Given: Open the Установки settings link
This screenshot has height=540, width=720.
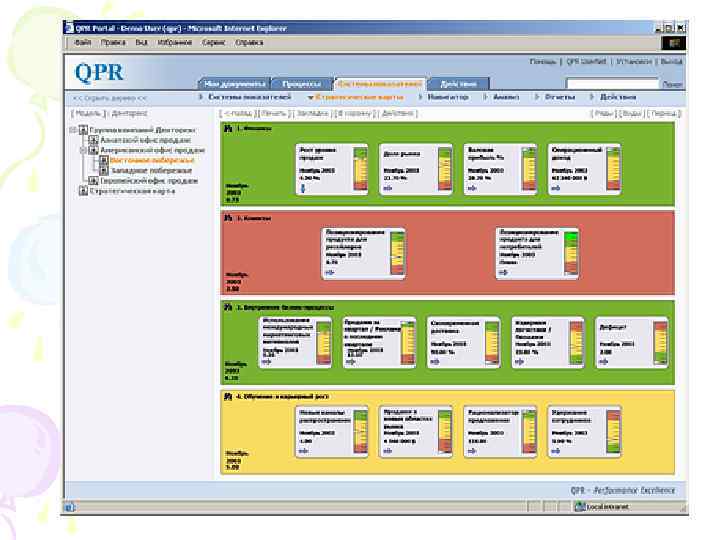Looking at the screenshot, I should tap(634, 61).
